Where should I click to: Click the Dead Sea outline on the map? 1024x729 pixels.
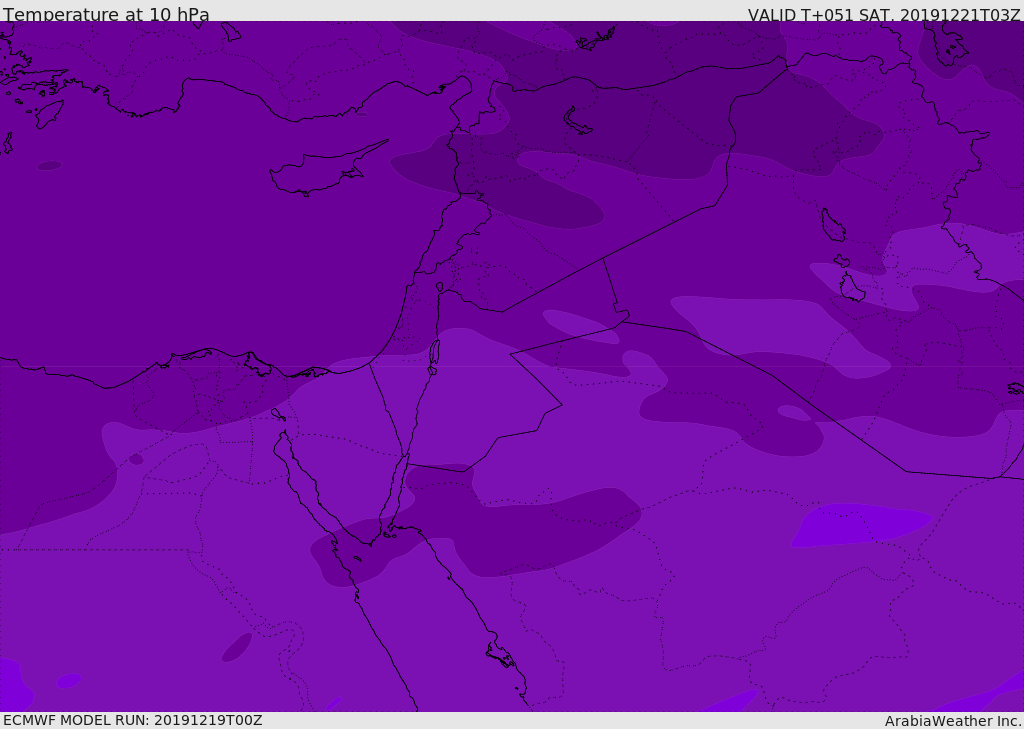[x=434, y=357]
